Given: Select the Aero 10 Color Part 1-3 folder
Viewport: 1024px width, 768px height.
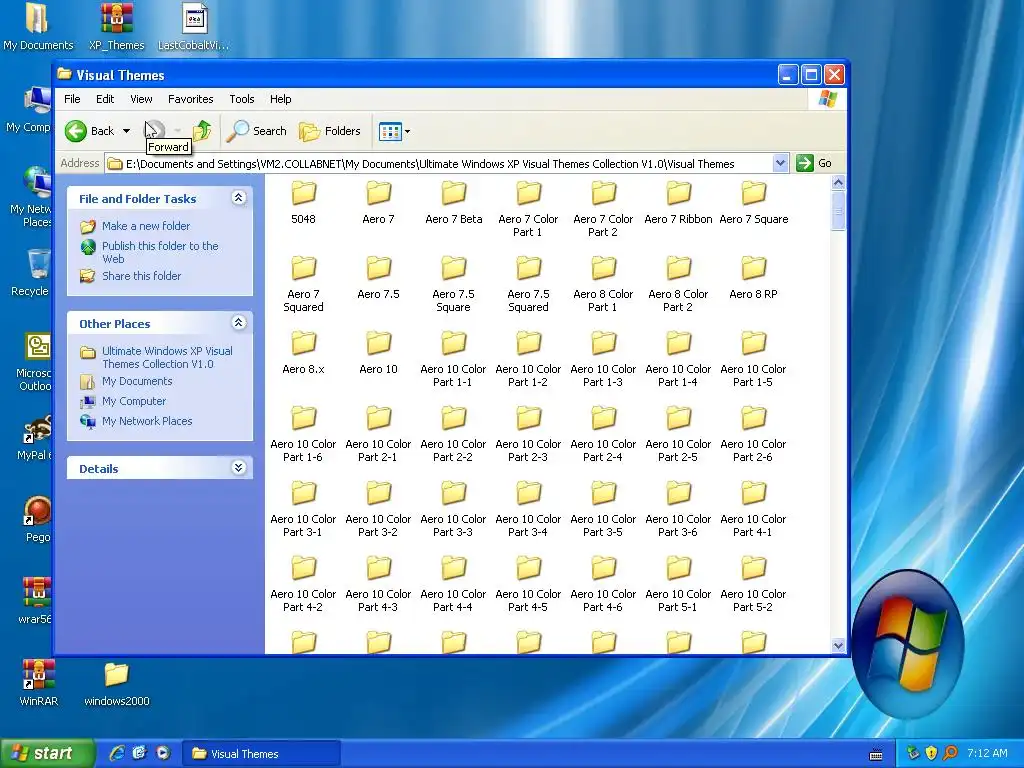Looking at the screenshot, I should click(x=603, y=359).
